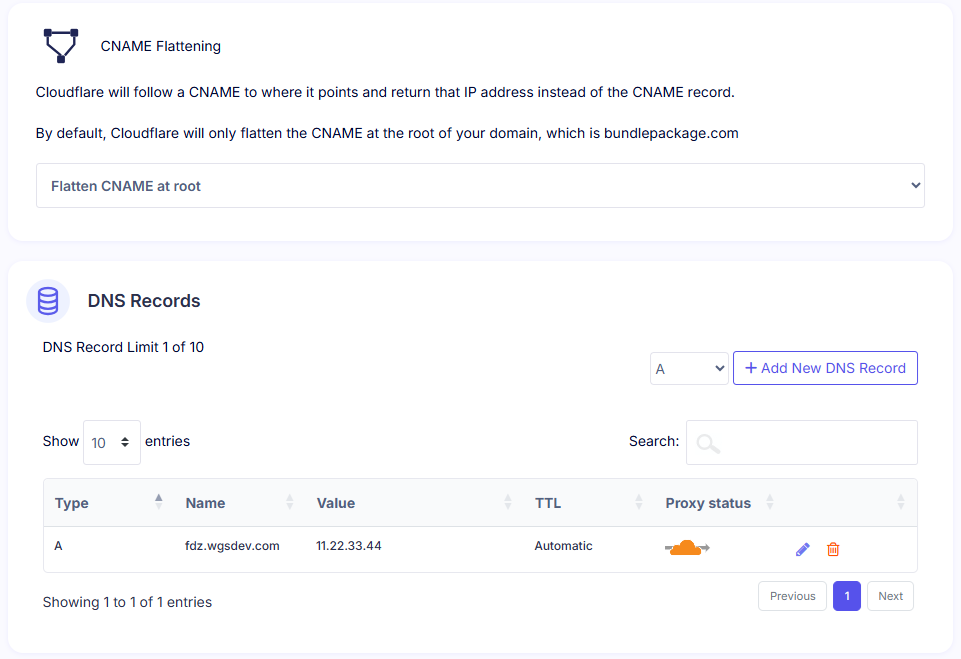This screenshot has height=659, width=961.
Task: Click the DNS Records heading
Action: [144, 301]
